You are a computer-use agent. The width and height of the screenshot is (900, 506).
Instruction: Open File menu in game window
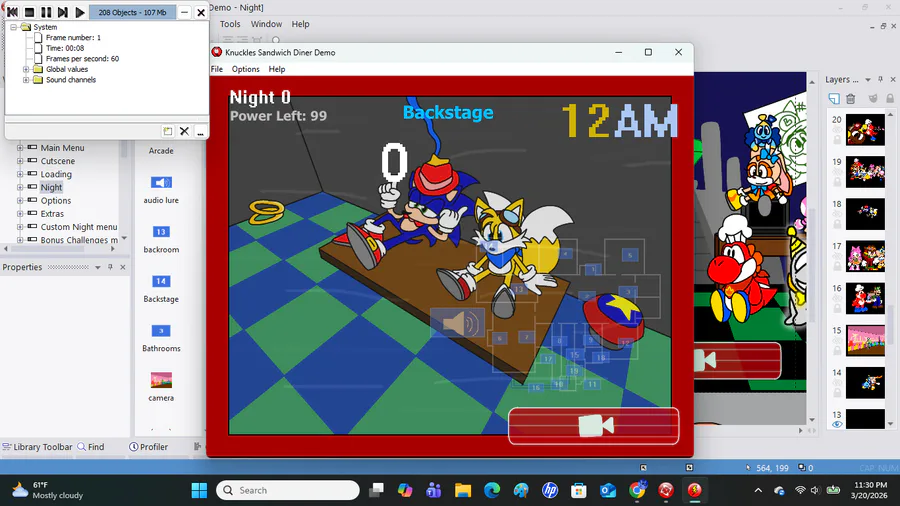(x=217, y=69)
